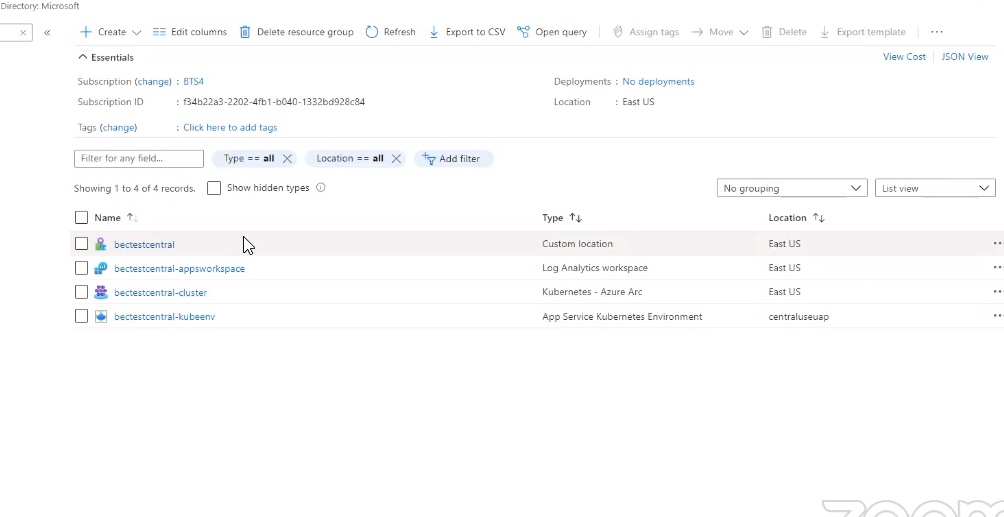Open the Type == all filter pill

[x=248, y=158]
